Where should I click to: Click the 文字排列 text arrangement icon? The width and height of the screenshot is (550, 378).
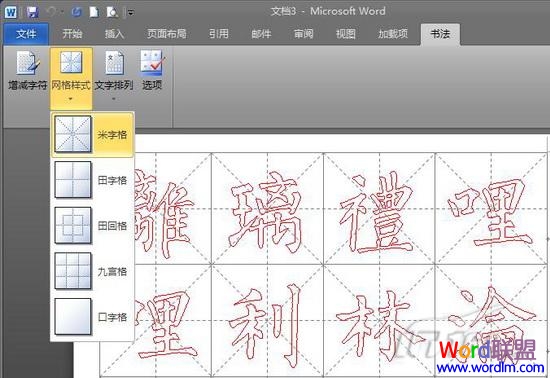tap(114, 63)
